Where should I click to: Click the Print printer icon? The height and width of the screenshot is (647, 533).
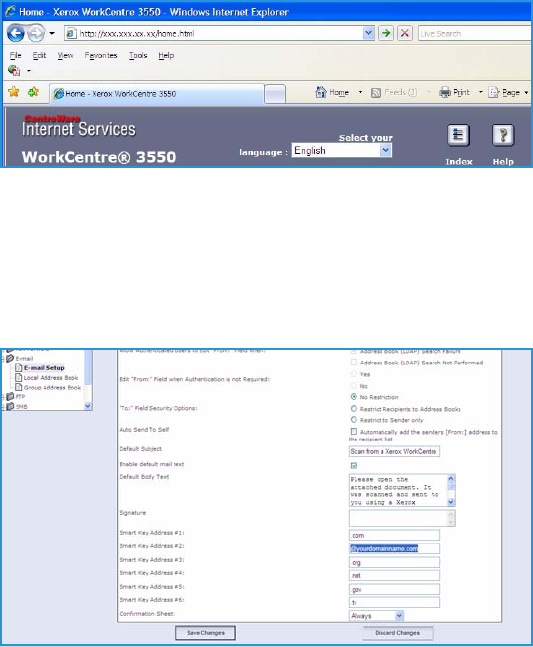pyautogui.click(x=445, y=92)
